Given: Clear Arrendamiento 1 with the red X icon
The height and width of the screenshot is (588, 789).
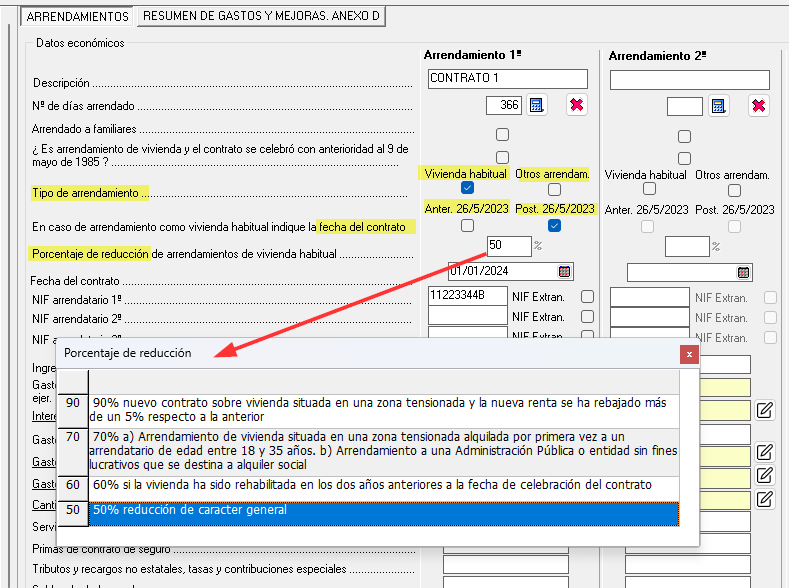Looking at the screenshot, I should (577, 105).
